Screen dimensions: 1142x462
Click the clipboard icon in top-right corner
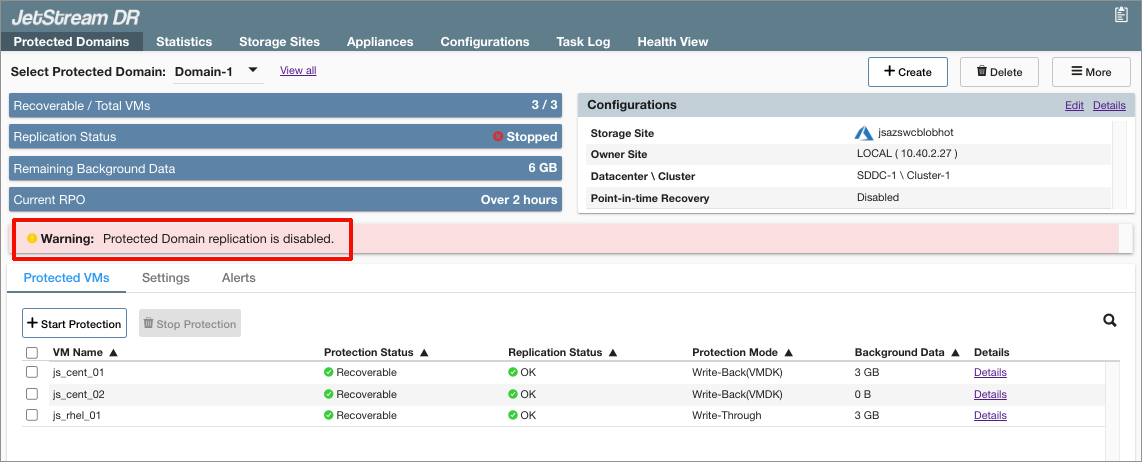pyautogui.click(x=1121, y=14)
